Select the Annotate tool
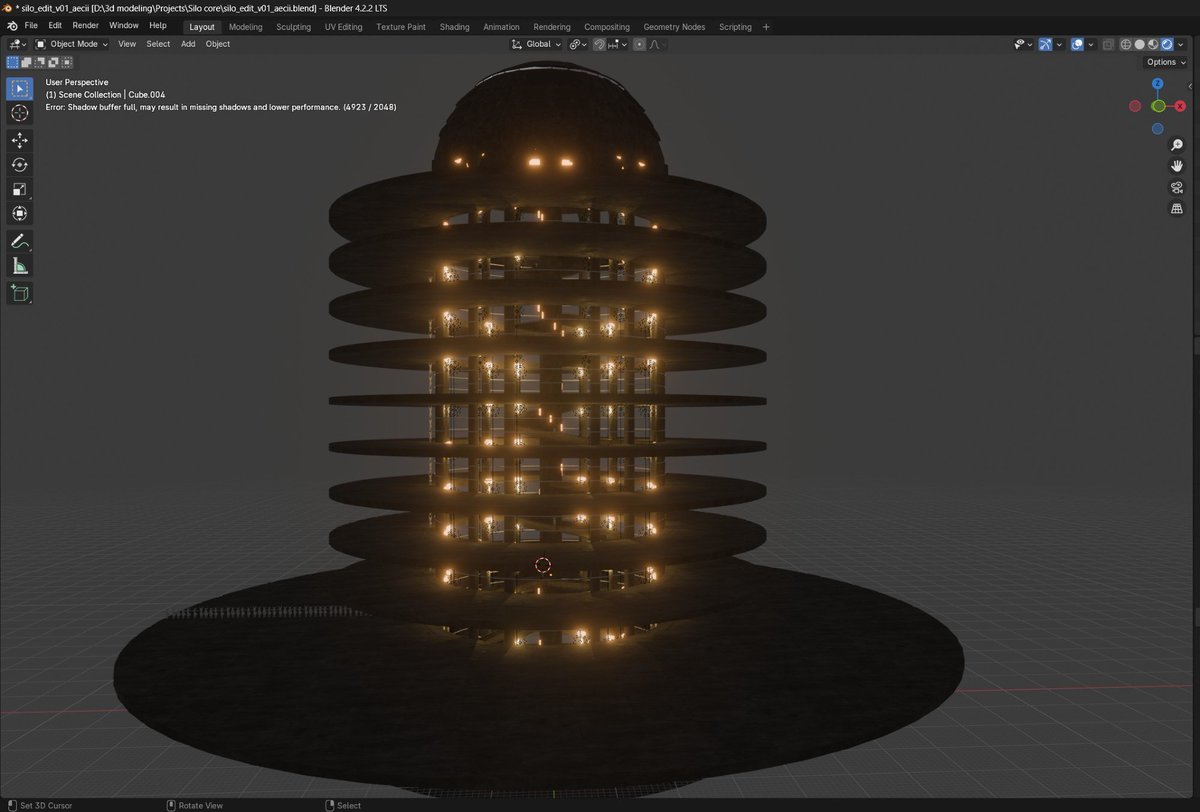This screenshot has height=812, width=1200. point(20,241)
